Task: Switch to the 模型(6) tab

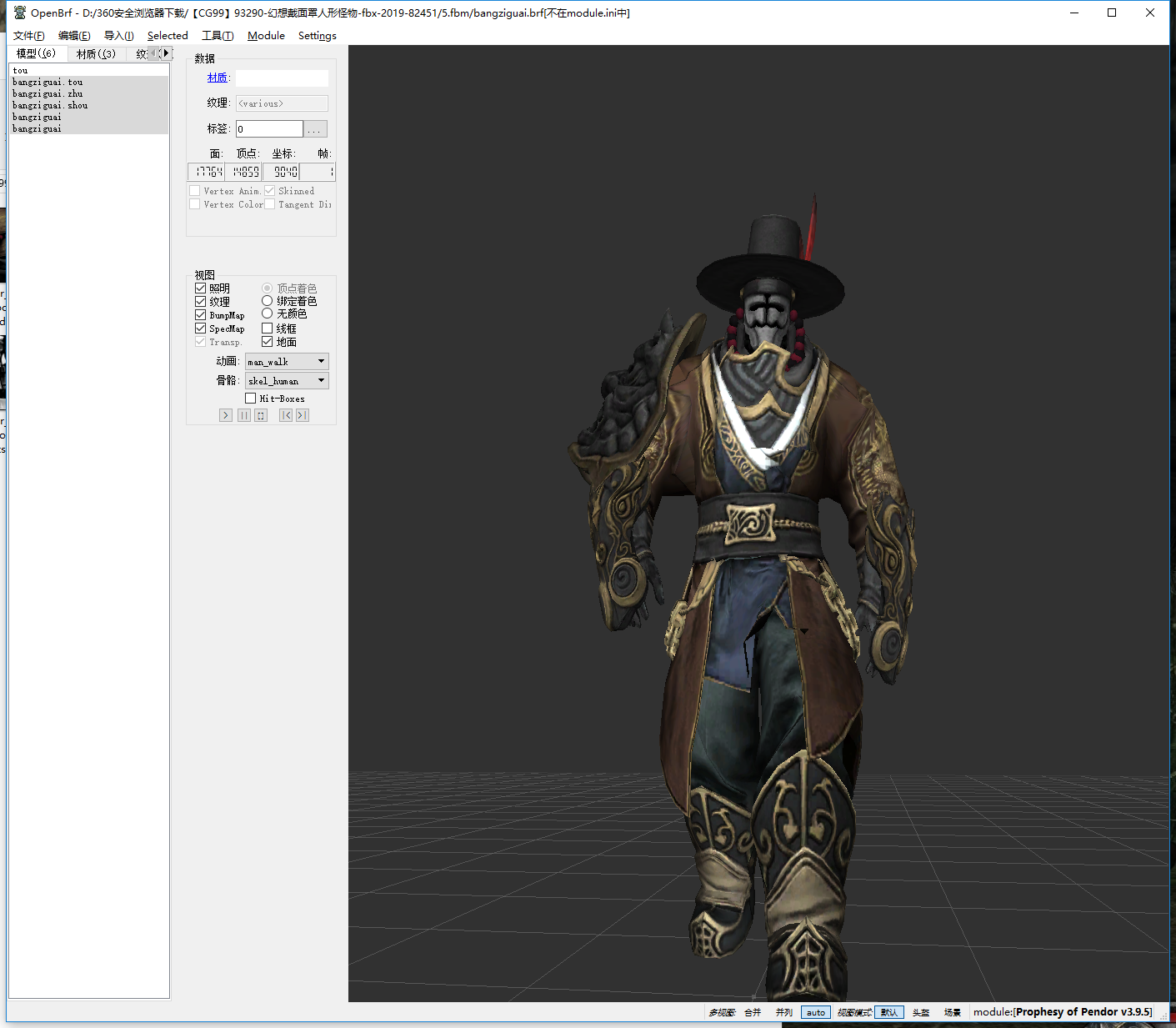Action: pos(37,53)
